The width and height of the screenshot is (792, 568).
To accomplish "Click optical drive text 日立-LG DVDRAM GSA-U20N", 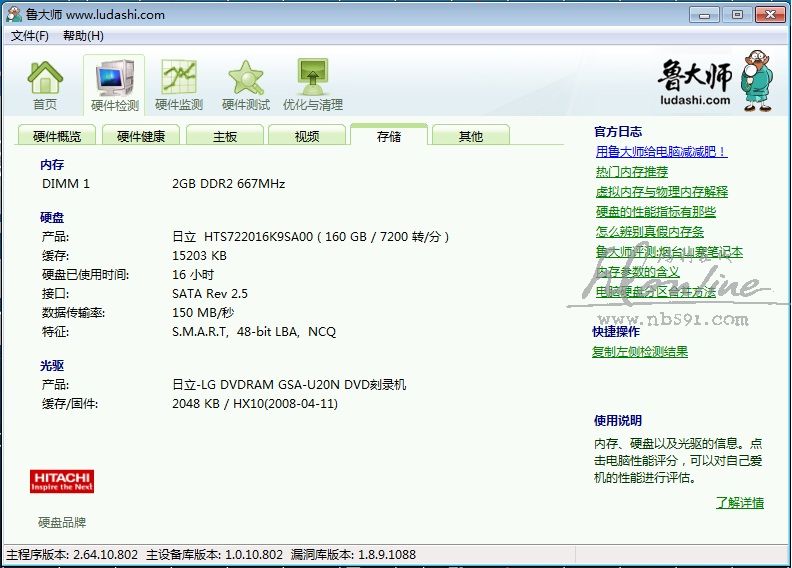I will [256, 385].
